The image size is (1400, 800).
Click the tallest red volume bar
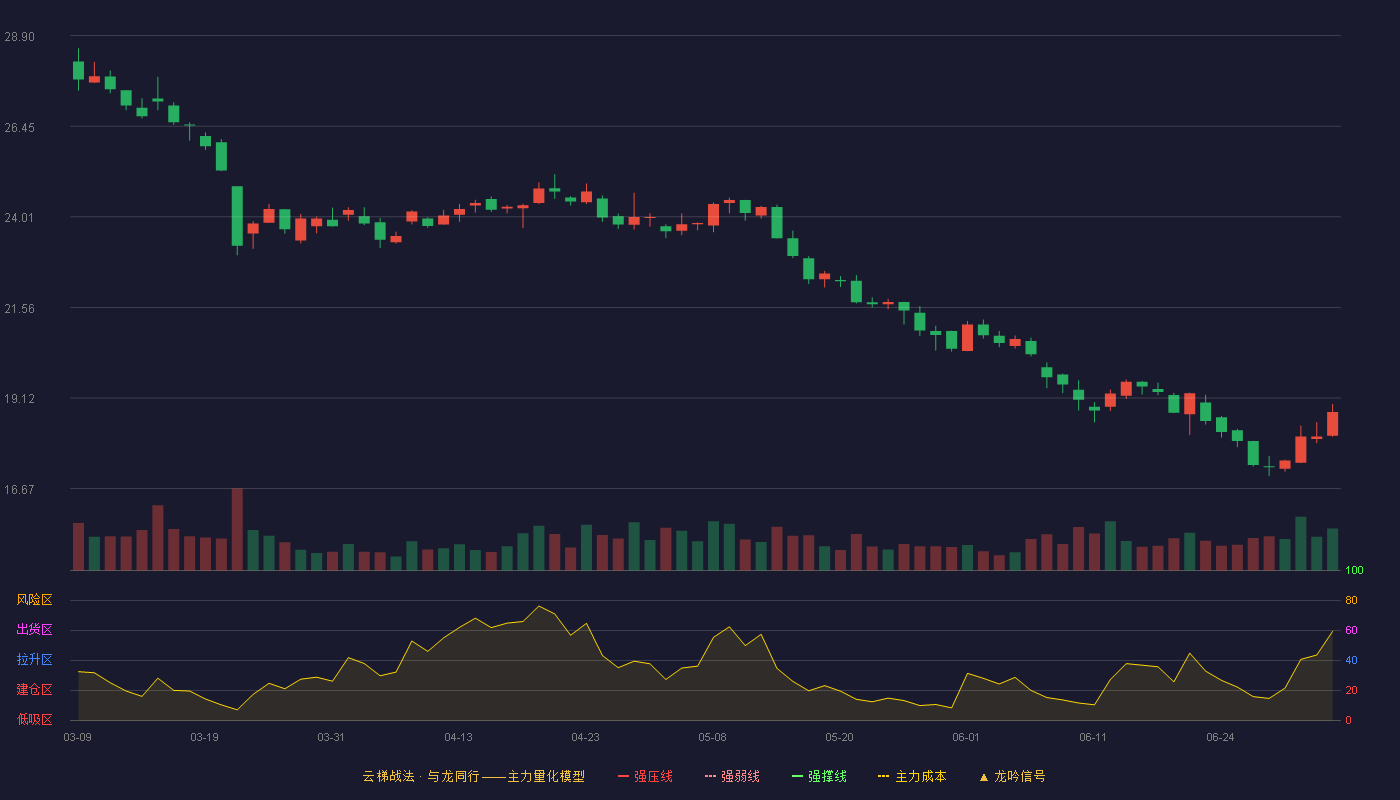coord(237,529)
